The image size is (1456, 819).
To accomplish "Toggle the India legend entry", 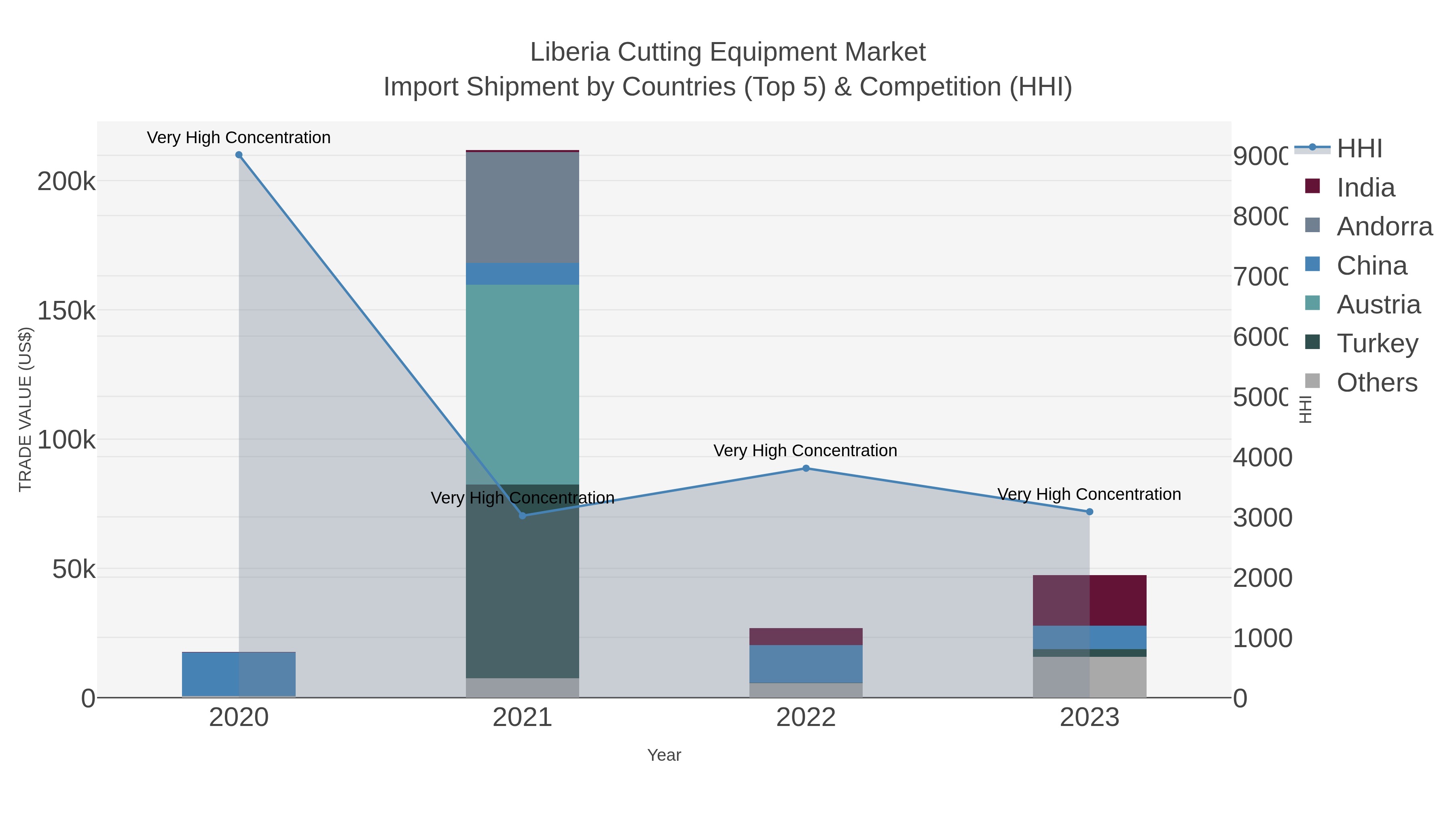I will 1350,188.
